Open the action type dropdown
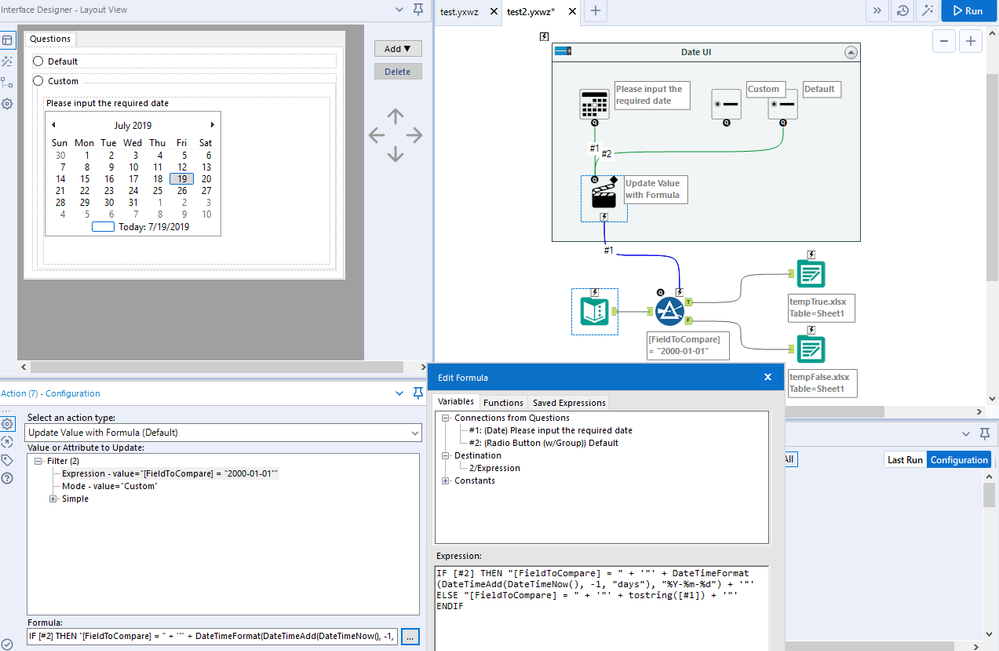Screen dimensions: 999x651 [414, 432]
